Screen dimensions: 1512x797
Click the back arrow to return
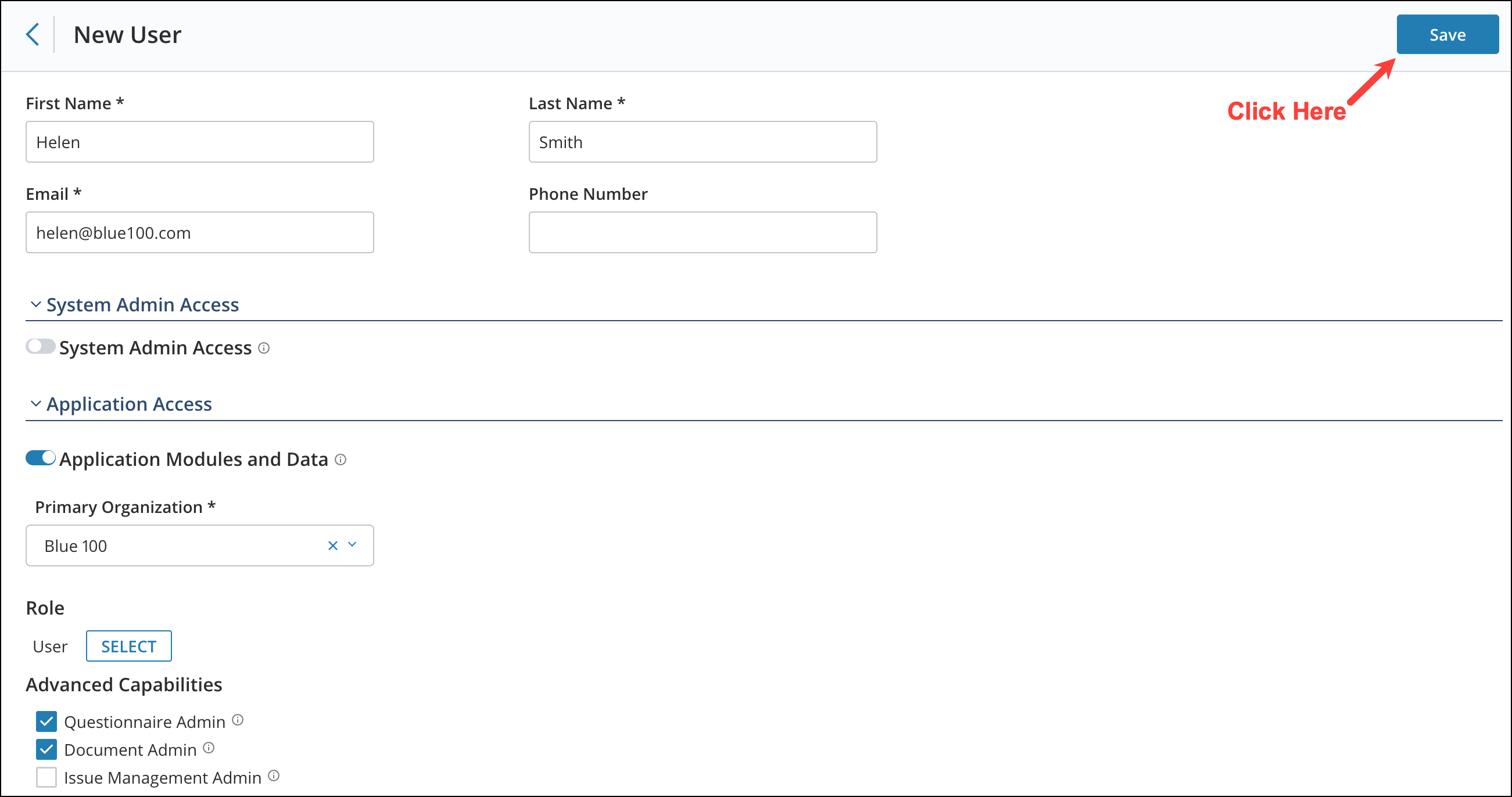click(x=33, y=34)
